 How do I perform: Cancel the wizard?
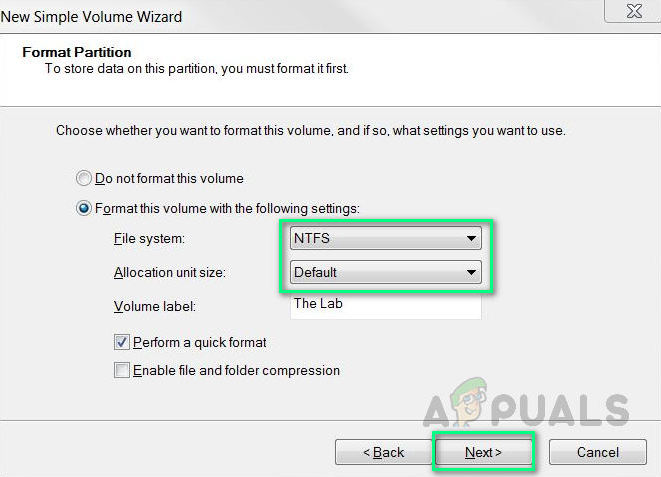598,452
